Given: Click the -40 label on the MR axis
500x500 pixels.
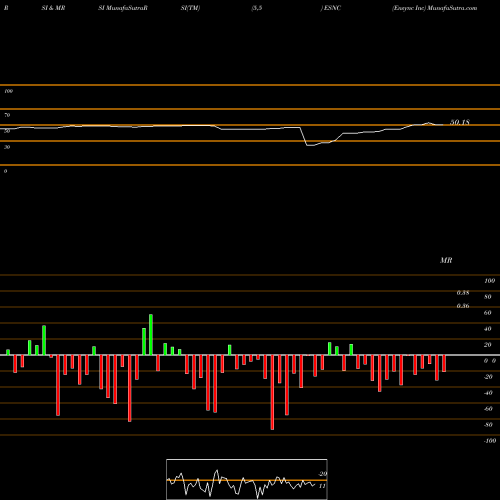Looking at the screenshot, I should [488, 393].
